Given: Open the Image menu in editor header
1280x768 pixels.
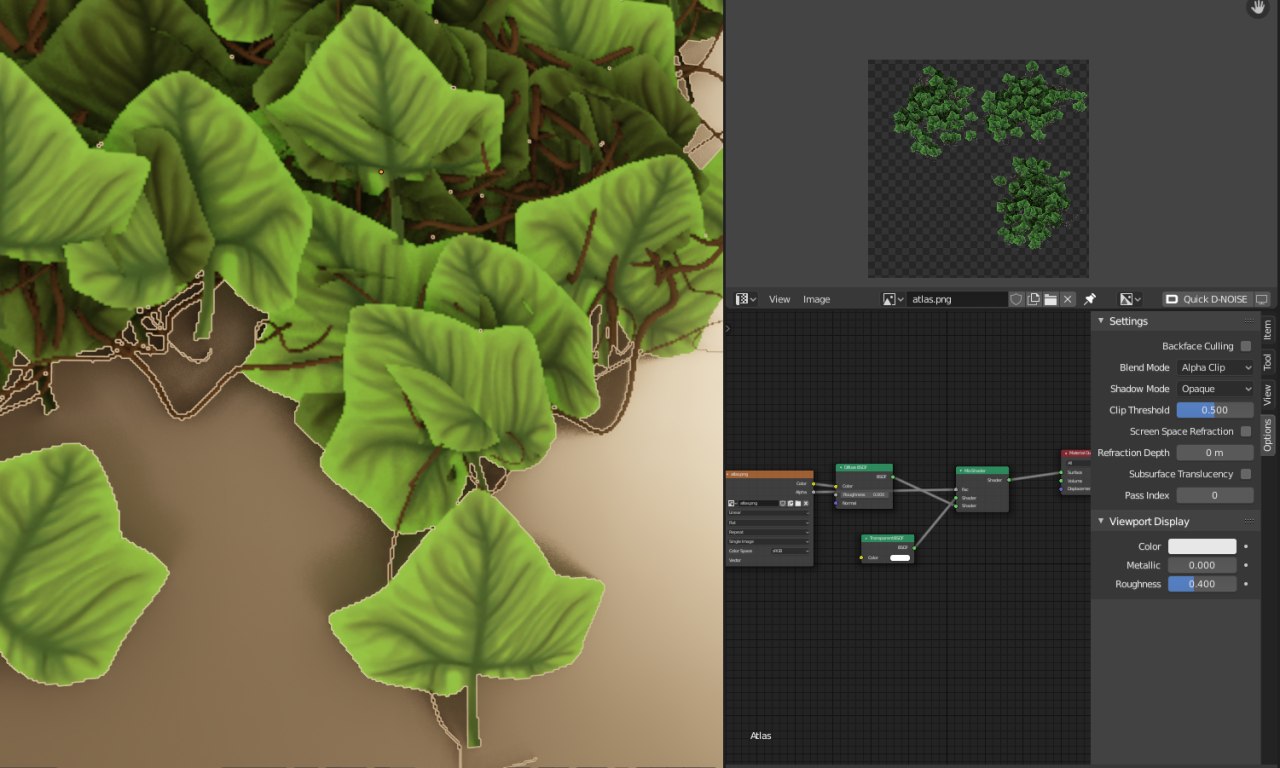Looking at the screenshot, I should click(816, 299).
